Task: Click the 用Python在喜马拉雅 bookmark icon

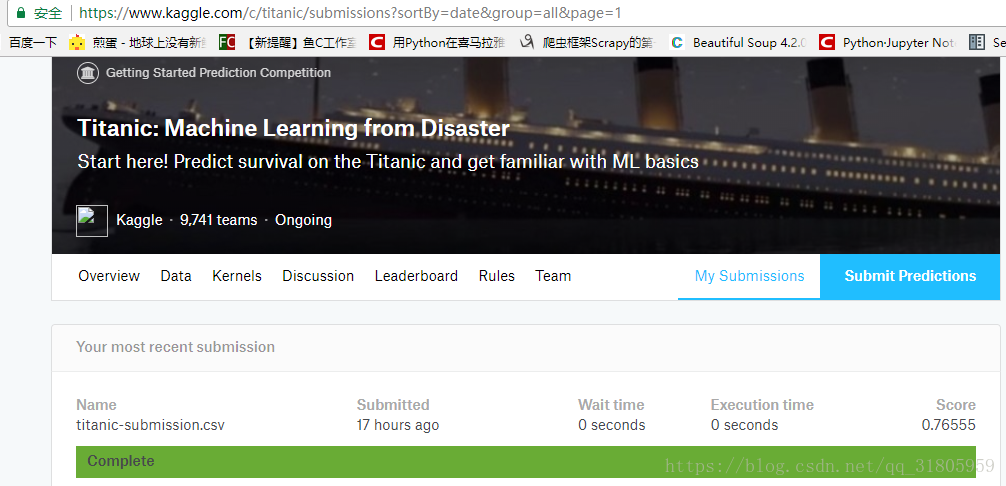Action: (377, 43)
